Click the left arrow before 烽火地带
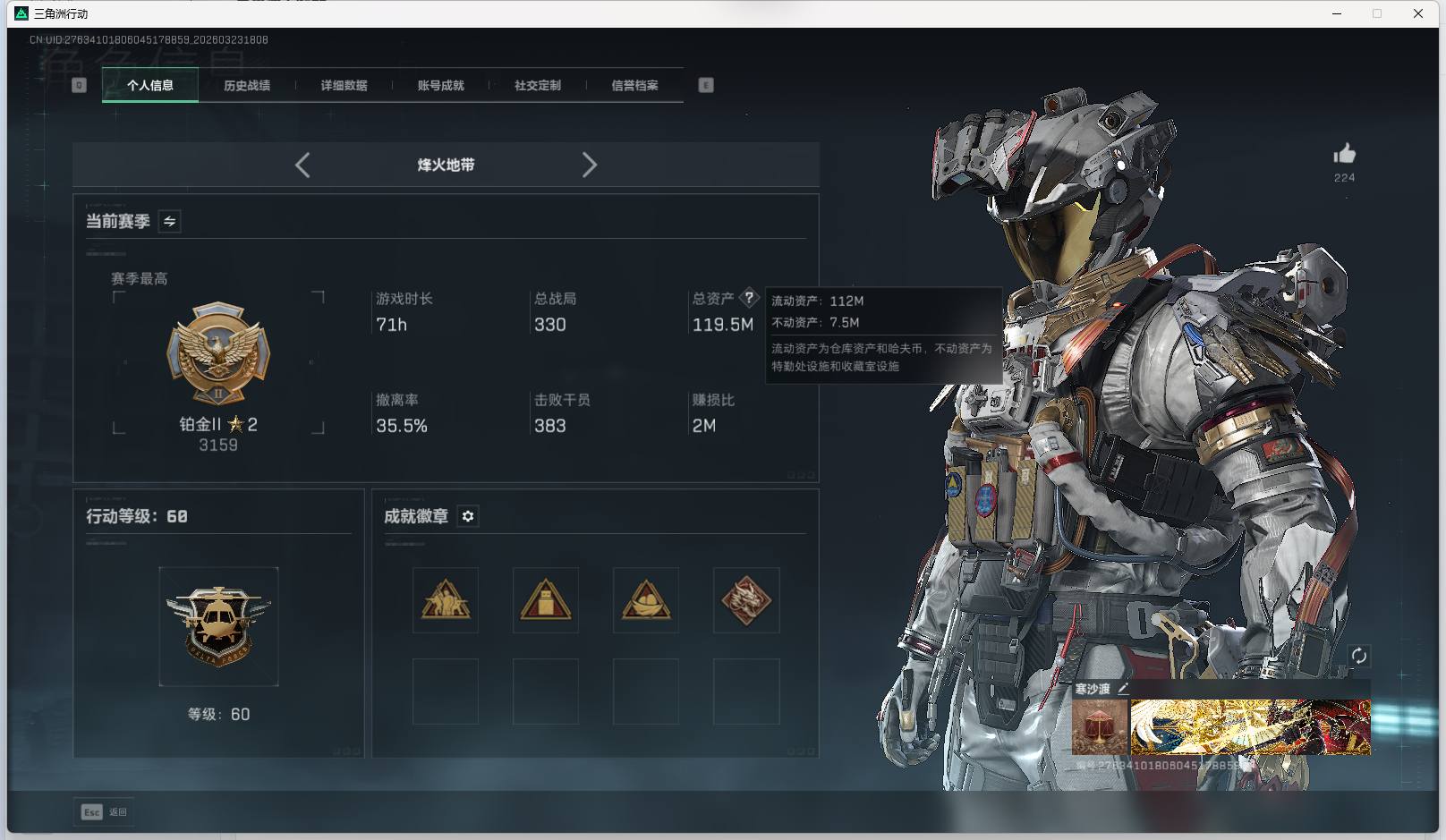This screenshot has height=840, width=1446. click(302, 165)
